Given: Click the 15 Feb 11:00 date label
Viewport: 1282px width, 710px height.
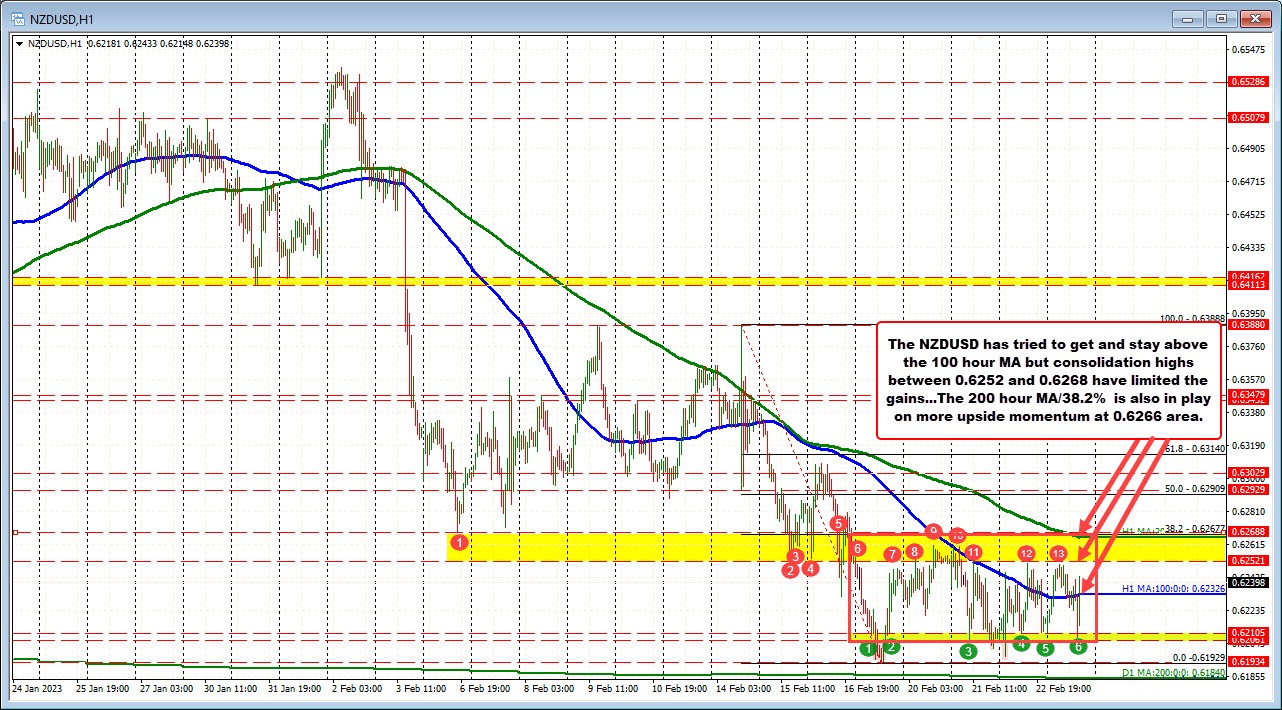Looking at the screenshot, I should (x=808, y=689).
